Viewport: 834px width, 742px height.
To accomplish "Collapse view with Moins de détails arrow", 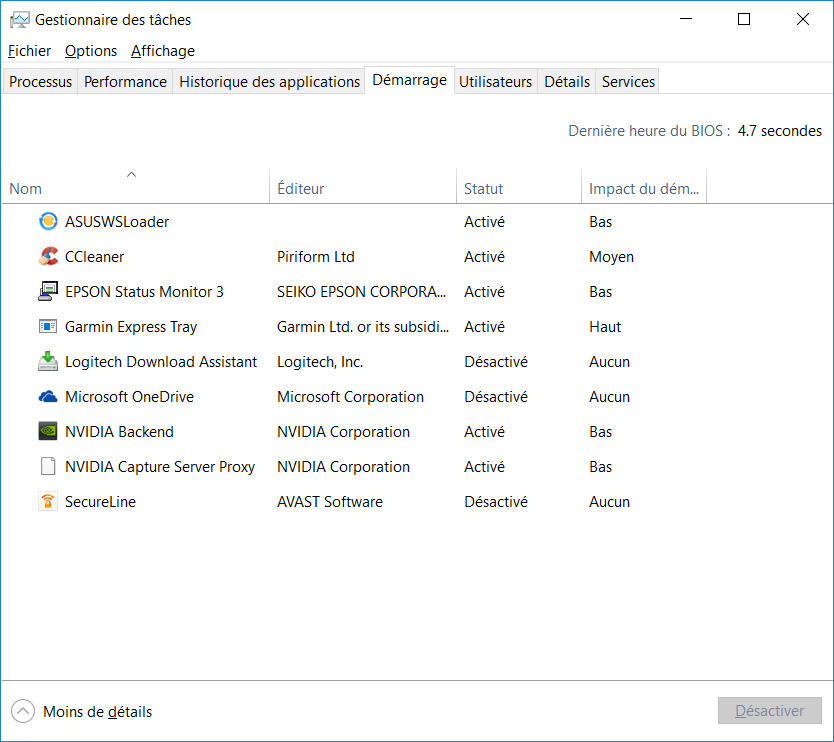I will click(23, 711).
